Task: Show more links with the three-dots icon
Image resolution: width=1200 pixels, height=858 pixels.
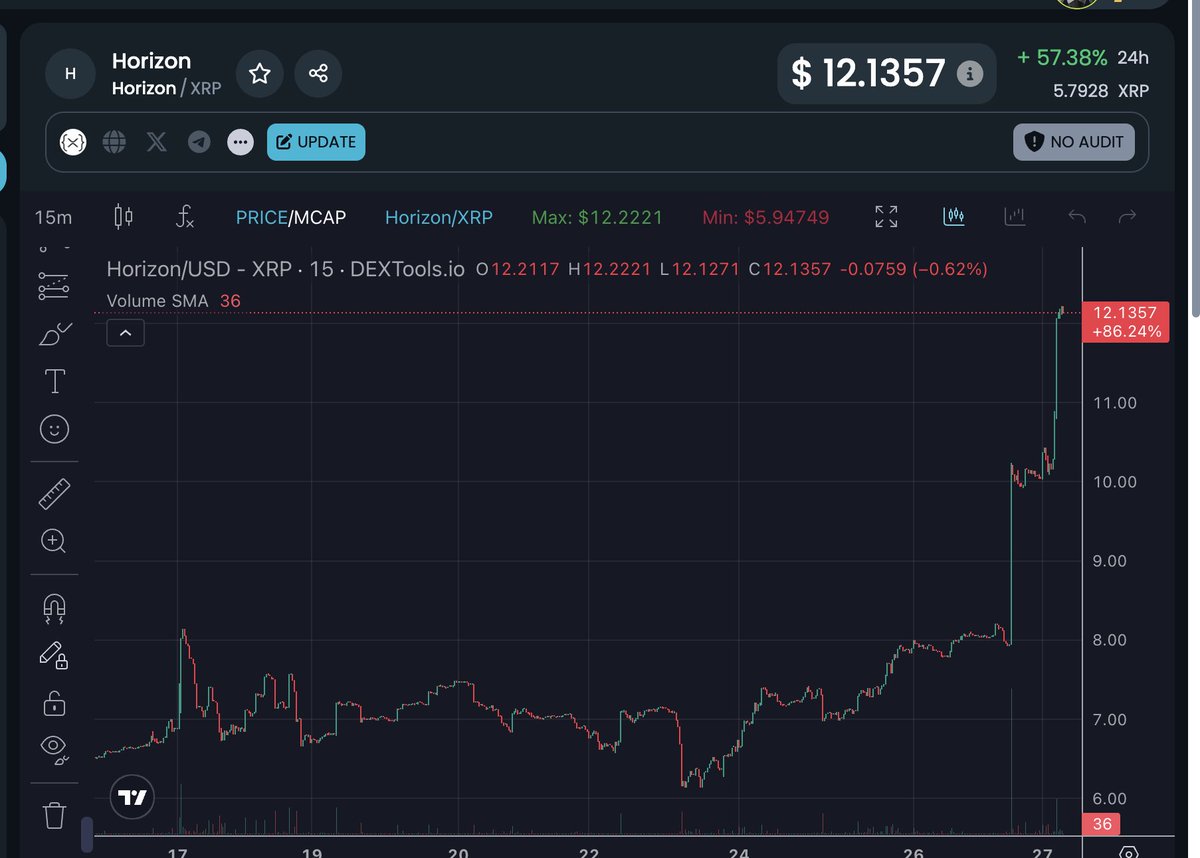Action: click(x=240, y=142)
